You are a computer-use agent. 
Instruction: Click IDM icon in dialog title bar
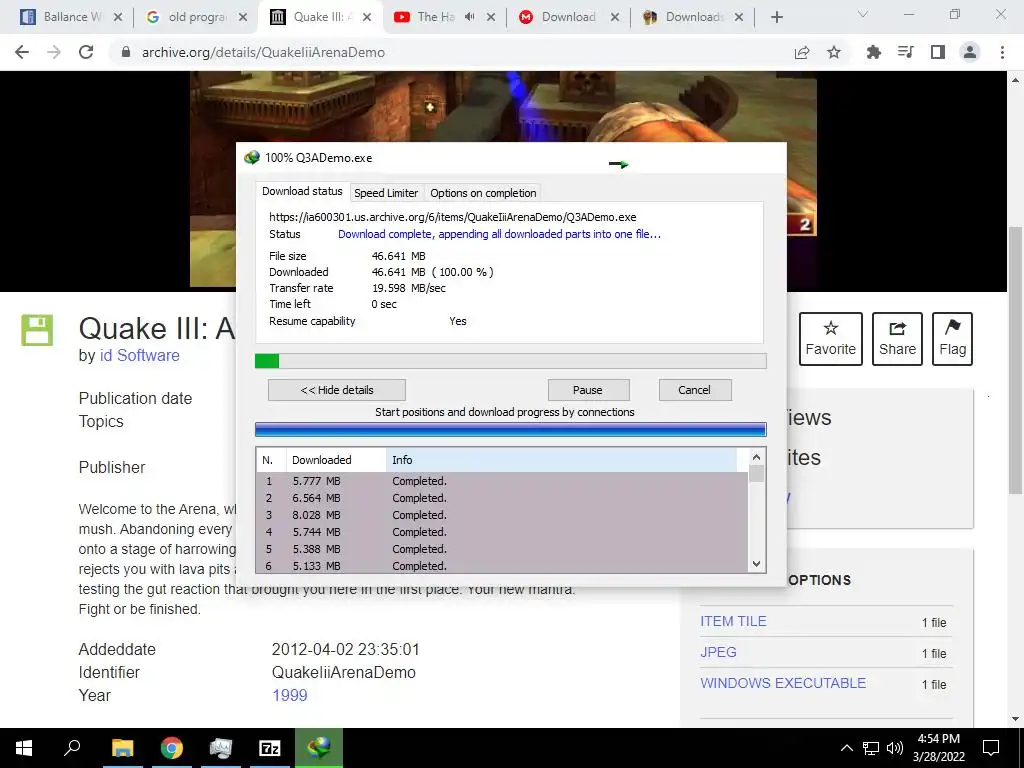251,157
